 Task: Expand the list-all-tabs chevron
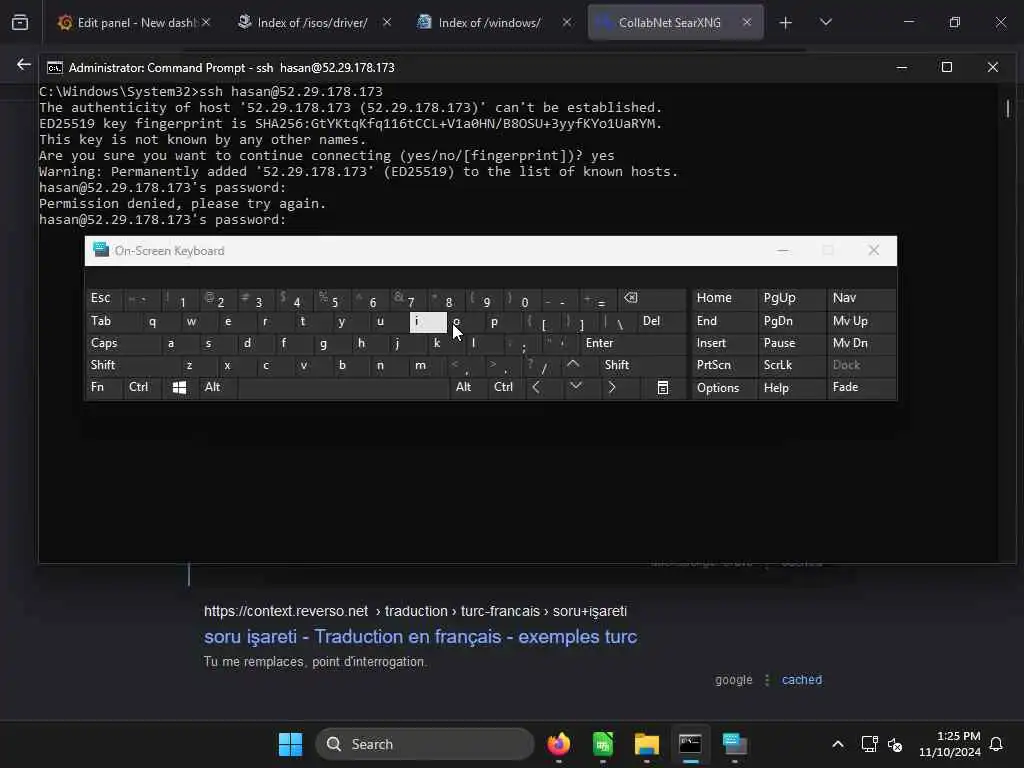[825, 22]
